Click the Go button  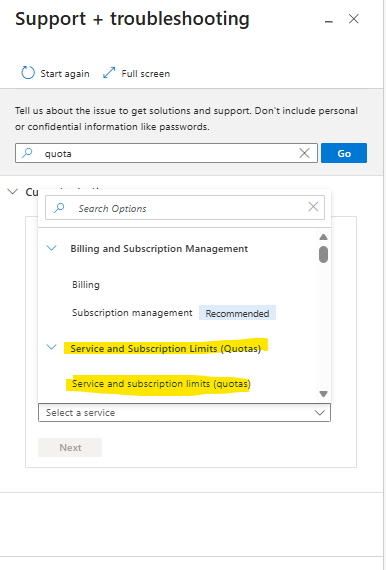tap(344, 153)
